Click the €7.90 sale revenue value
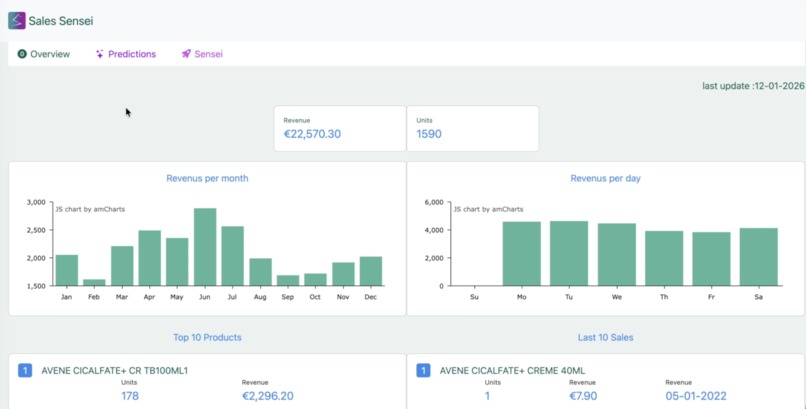Image resolution: width=806 pixels, height=409 pixels. point(582,396)
